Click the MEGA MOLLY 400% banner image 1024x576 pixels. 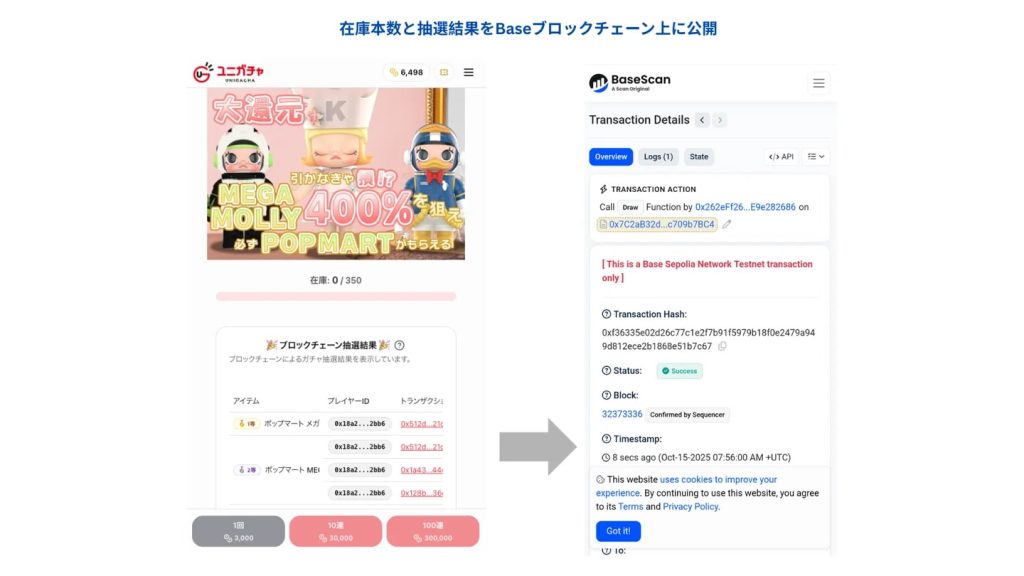click(336, 174)
